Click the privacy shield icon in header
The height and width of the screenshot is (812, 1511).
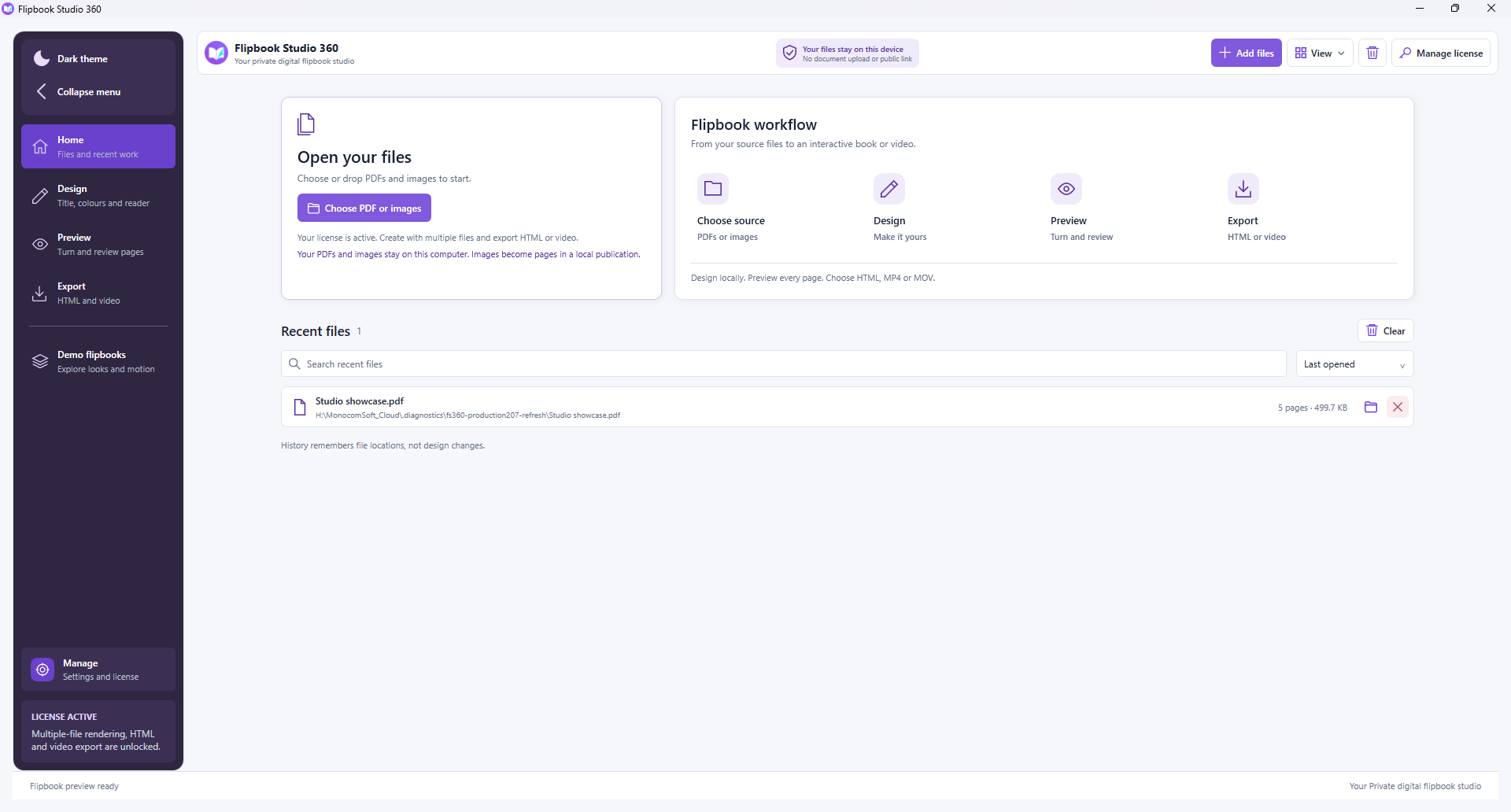[789, 53]
